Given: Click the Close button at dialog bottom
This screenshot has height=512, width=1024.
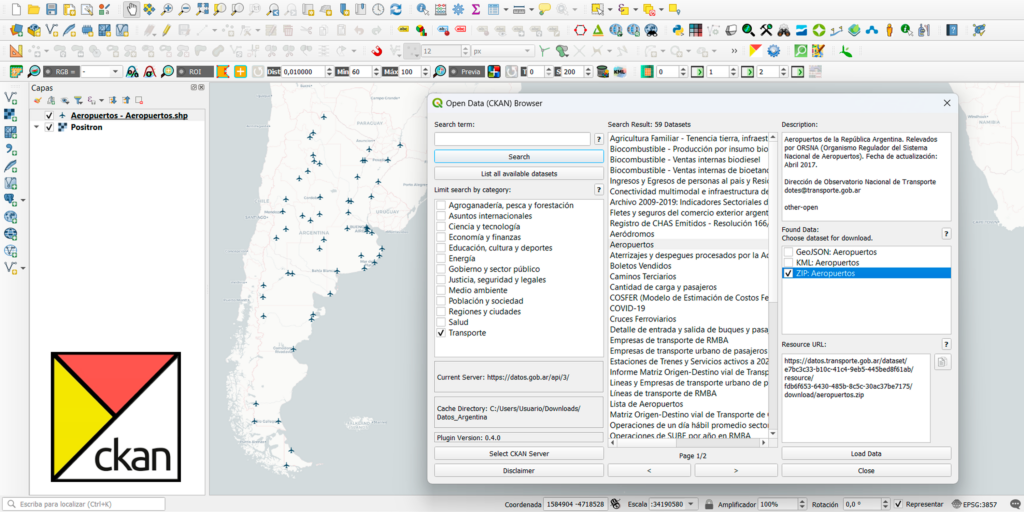Looking at the screenshot, I should (866, 470).
